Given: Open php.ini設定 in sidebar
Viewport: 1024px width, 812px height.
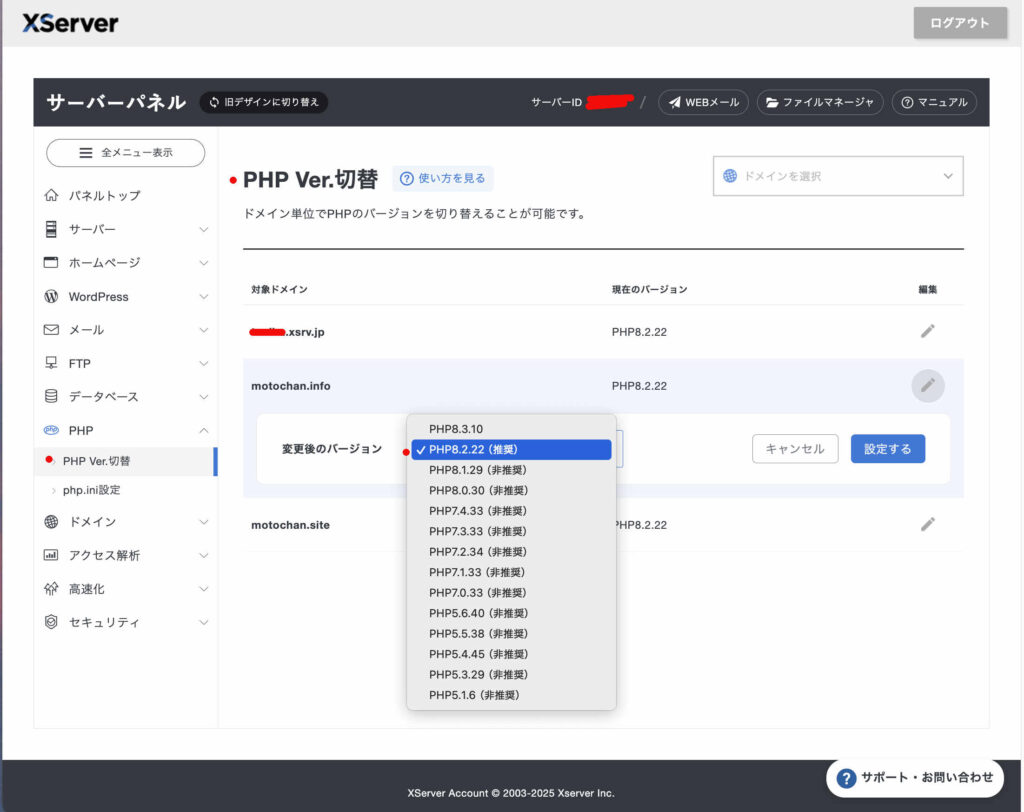Looking at the screenshot, I should [x=91, y=490].
